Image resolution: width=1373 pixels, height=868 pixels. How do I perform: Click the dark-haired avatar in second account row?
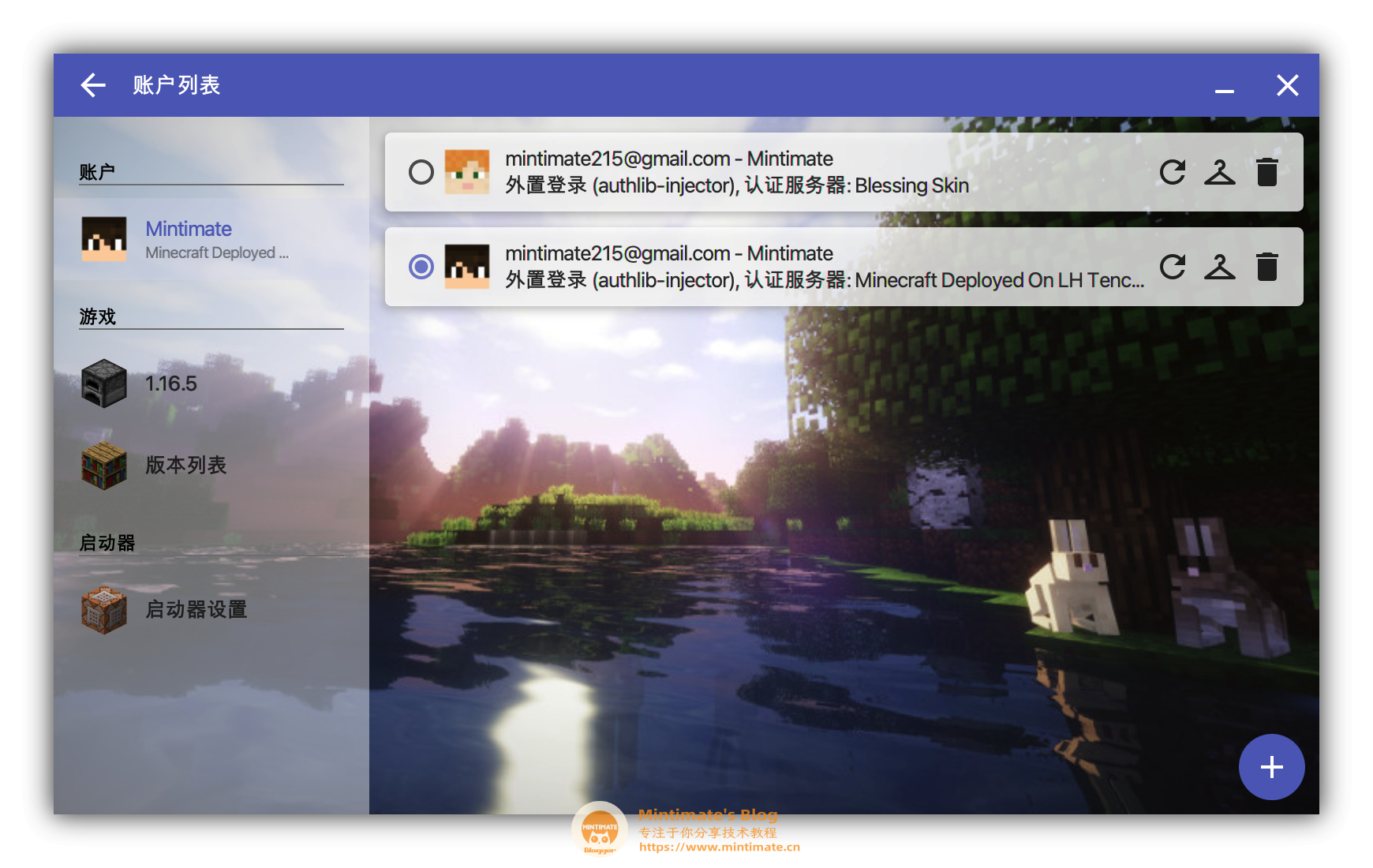(x=467, y=267)
